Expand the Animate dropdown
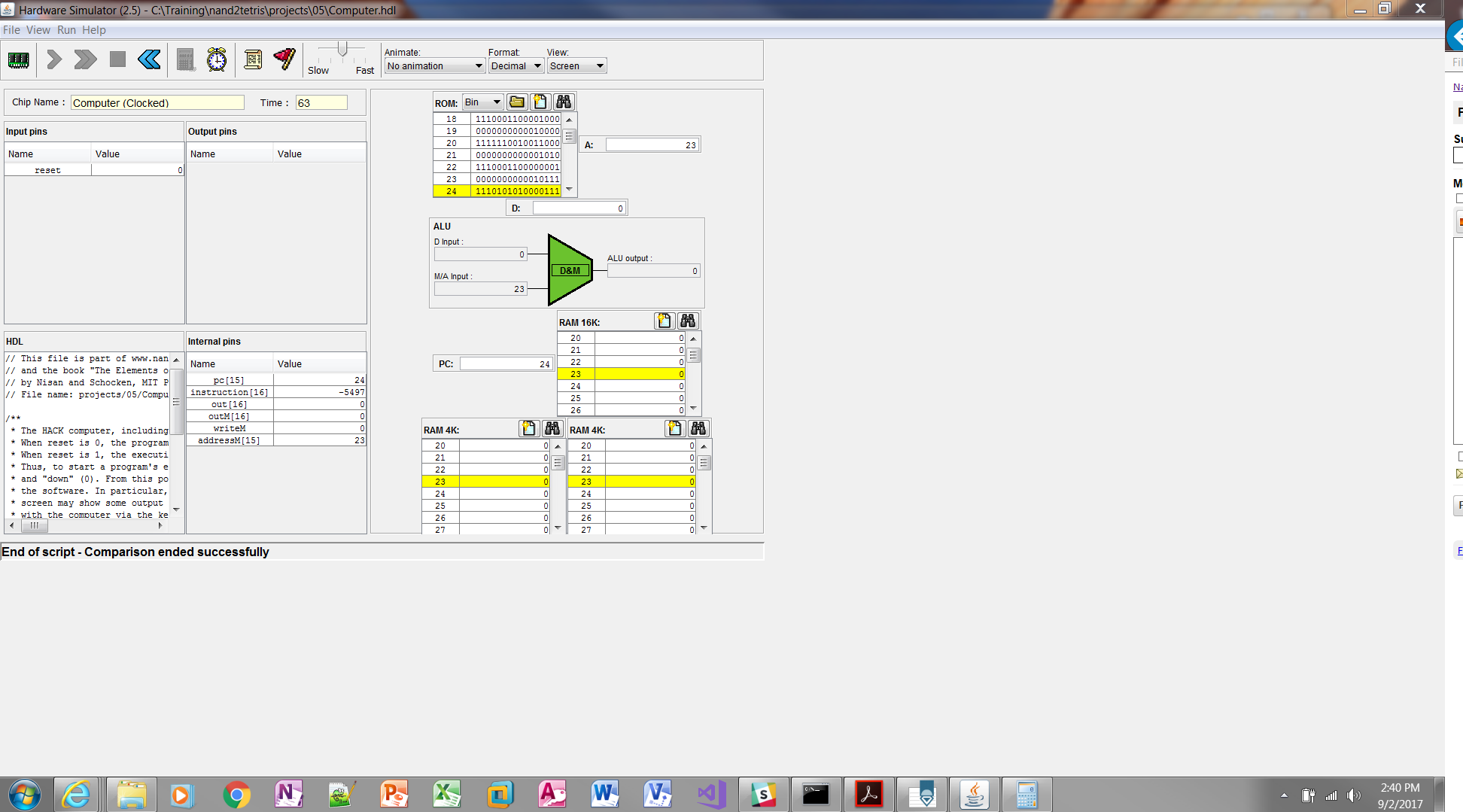 pos(434,66)
